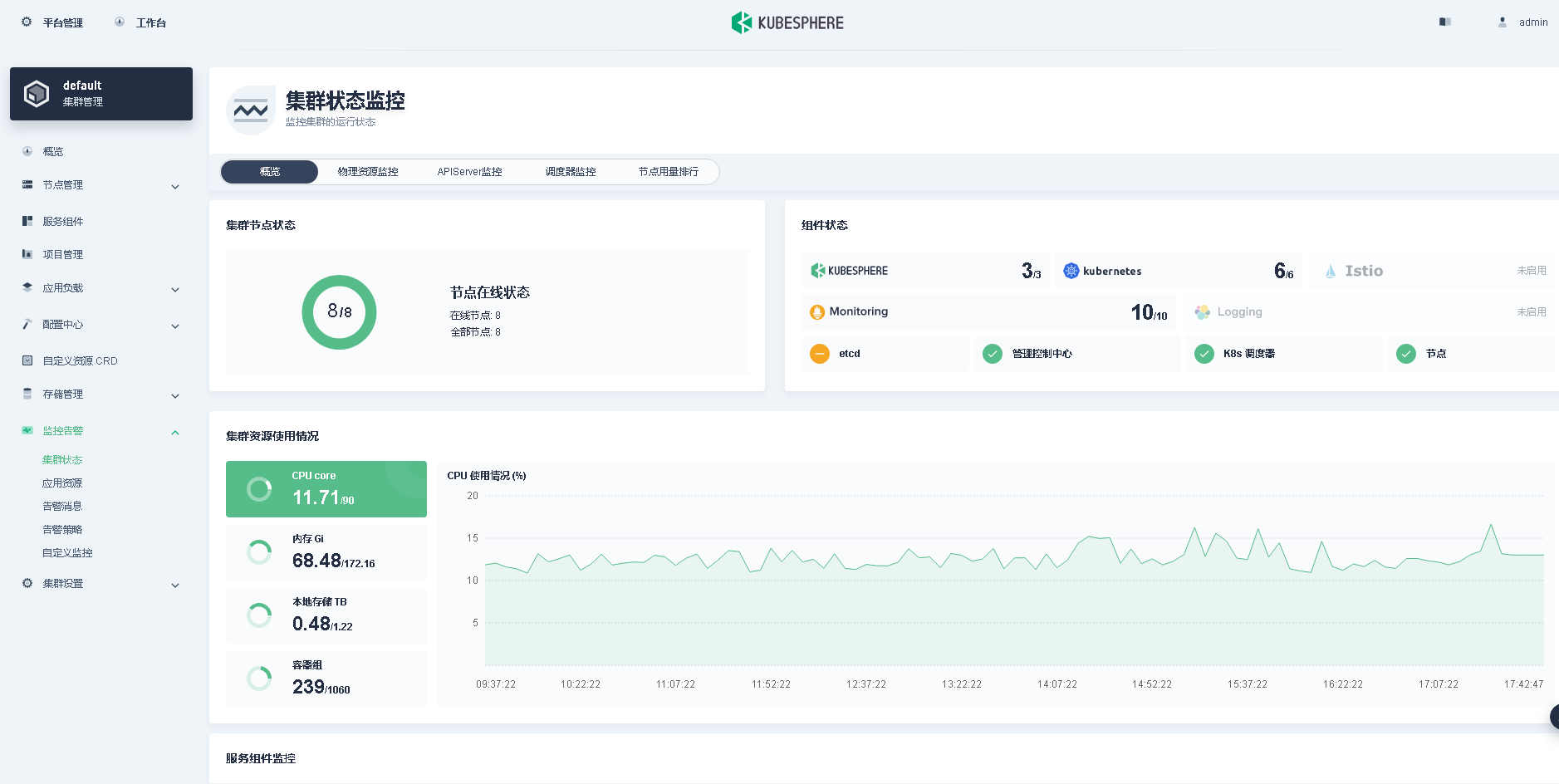
Task: Select the 概览 tab
Action: [x=269, y=172]
